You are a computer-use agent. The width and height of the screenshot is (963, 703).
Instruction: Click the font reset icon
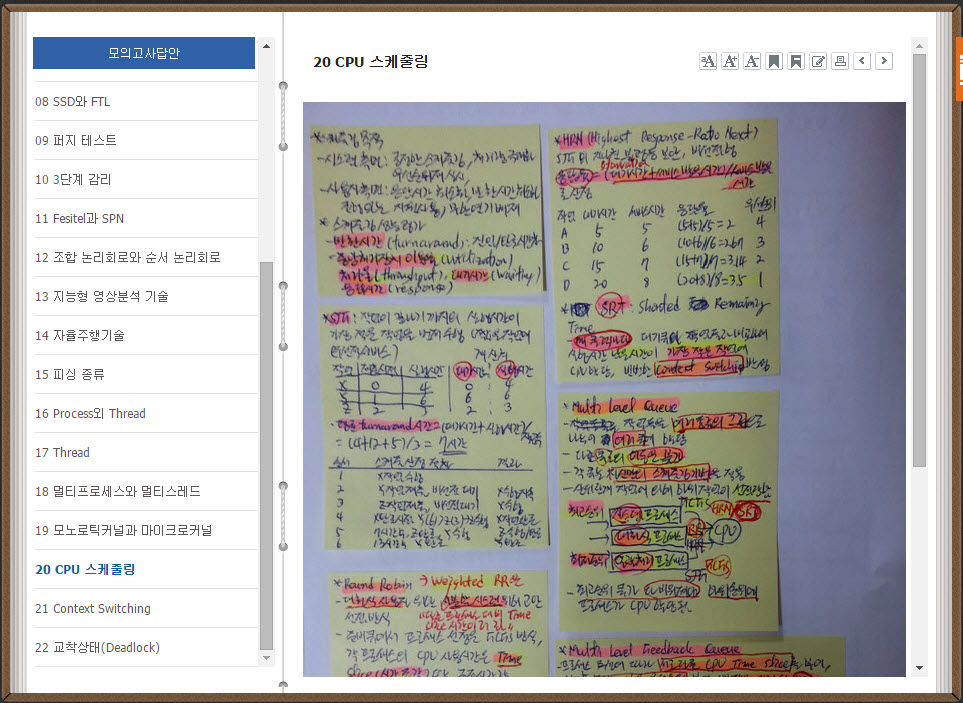click(707, 61)
